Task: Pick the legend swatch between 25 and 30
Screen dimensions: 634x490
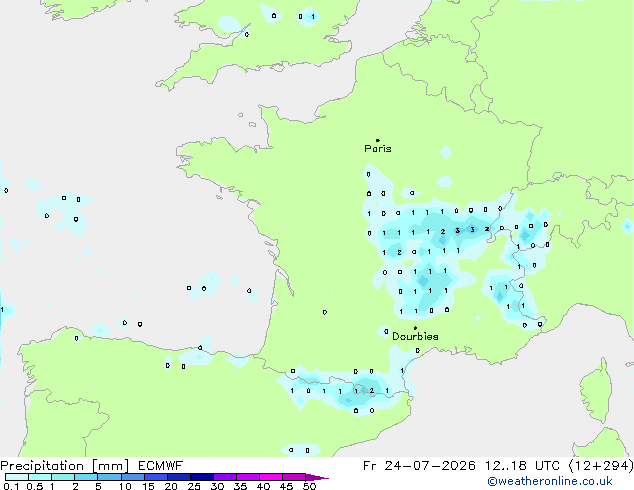Action: [x=202, y=477]
